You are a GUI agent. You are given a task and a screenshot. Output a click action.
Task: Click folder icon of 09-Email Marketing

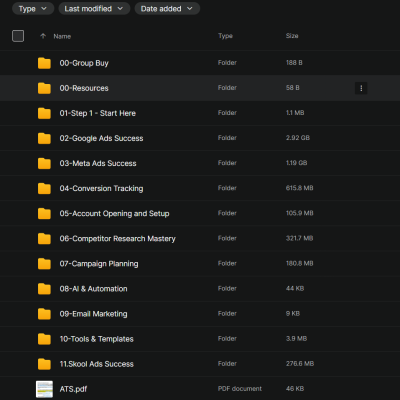[44, 314]
